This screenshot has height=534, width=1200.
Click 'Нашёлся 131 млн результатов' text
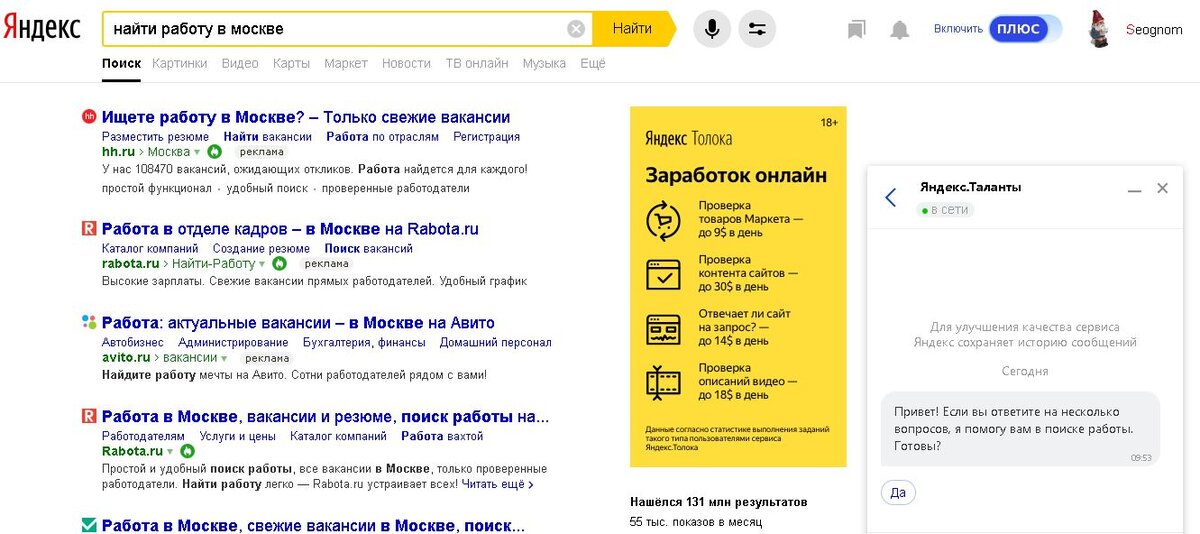(718, 502)
